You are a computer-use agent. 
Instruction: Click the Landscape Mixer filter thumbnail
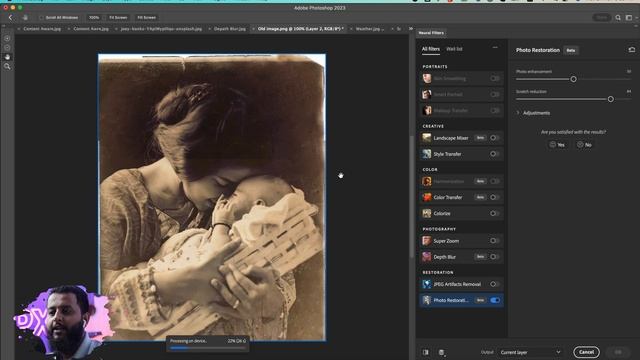(427, 138)
